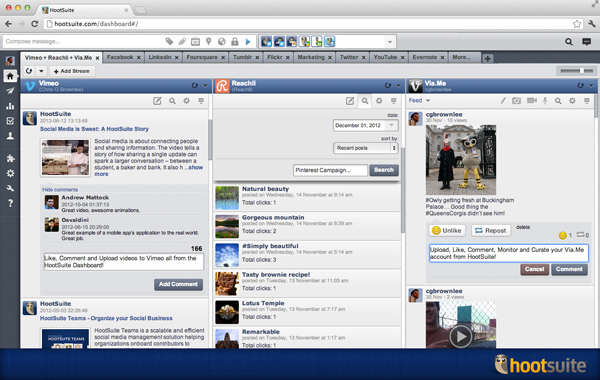
Task: Select fourth profile avatar in picker
Action: (x=304, y=41)
